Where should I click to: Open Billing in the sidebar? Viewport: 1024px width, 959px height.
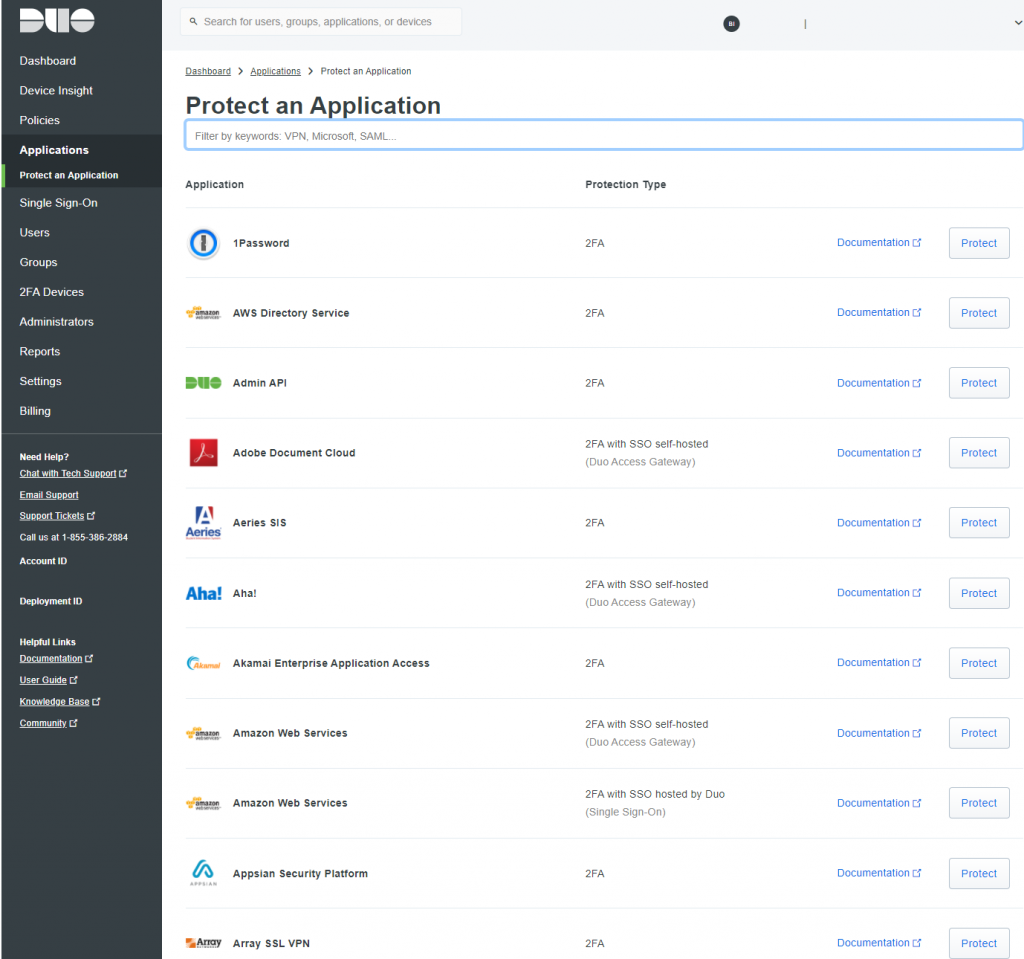click(35, 411)
